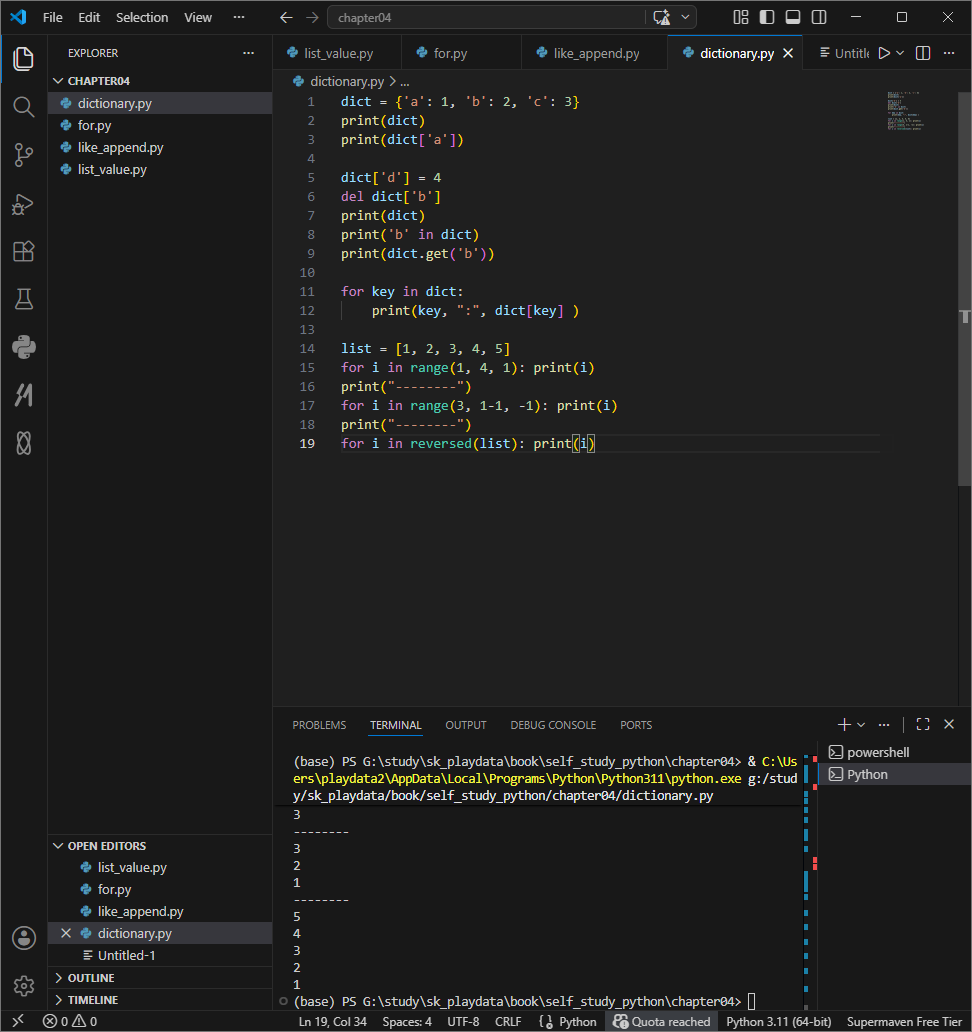Open the View menu
Image resolution: width=972 pixels, height=1032 pixels.
point(197,18)
